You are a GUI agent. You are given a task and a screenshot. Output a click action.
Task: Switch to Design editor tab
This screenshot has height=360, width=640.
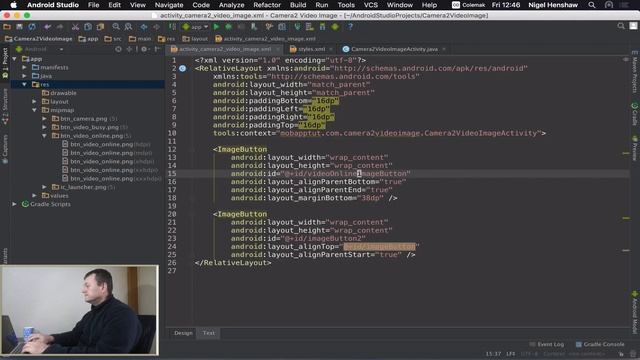click(183, 333)
